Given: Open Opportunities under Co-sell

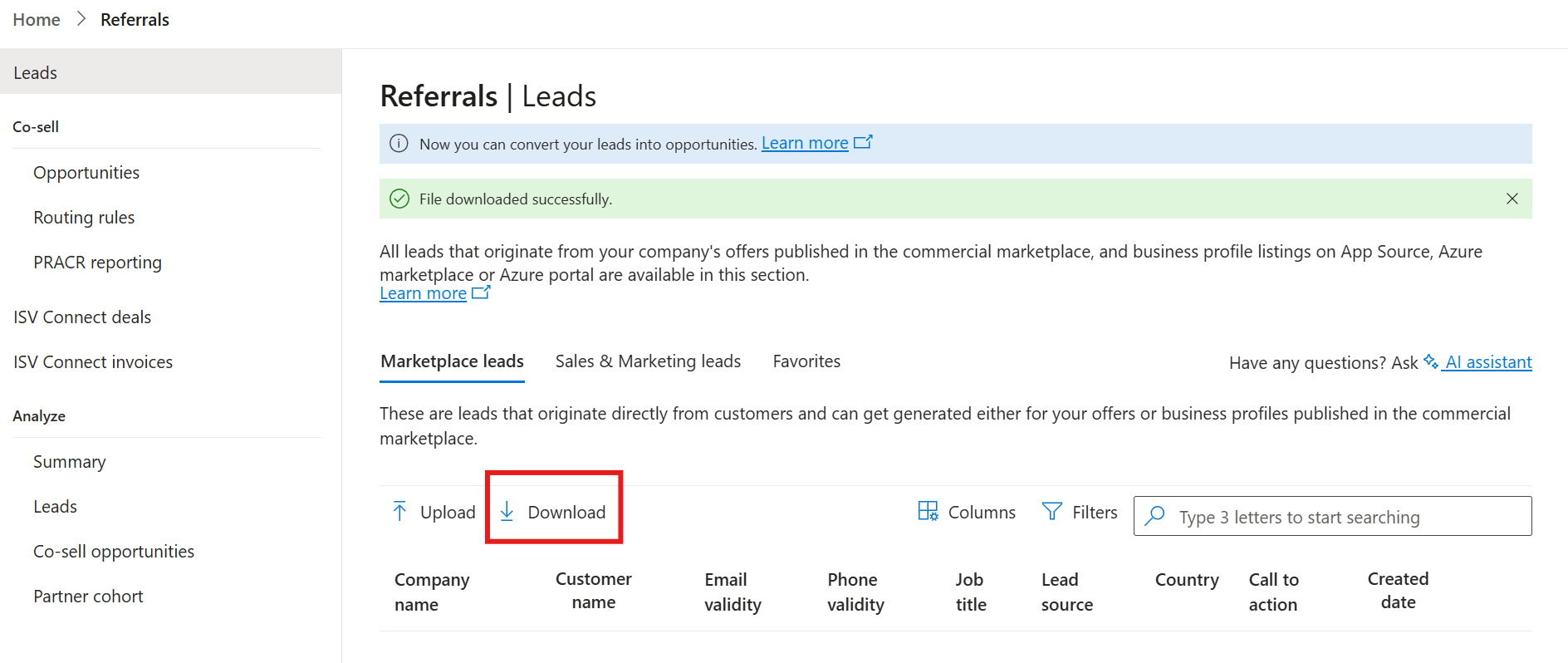Looking at the screenshot, I should click(86, 172).
